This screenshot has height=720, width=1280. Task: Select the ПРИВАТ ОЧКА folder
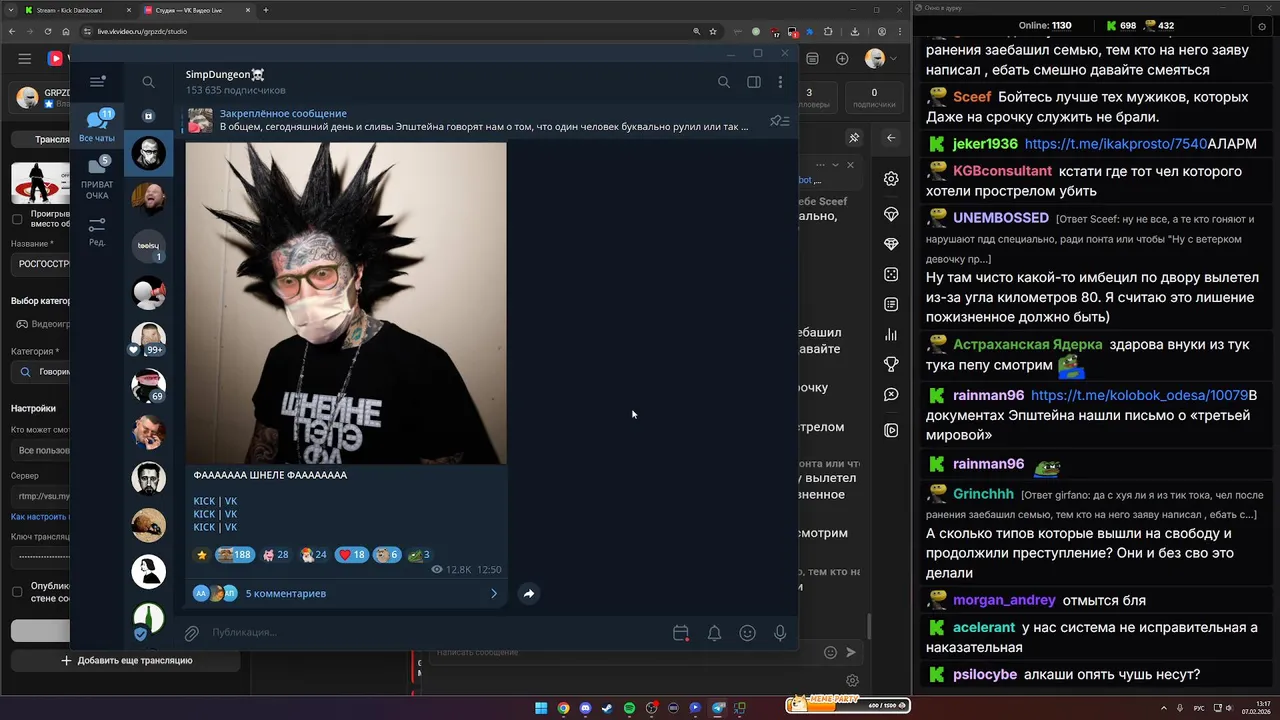click(97, 178)
